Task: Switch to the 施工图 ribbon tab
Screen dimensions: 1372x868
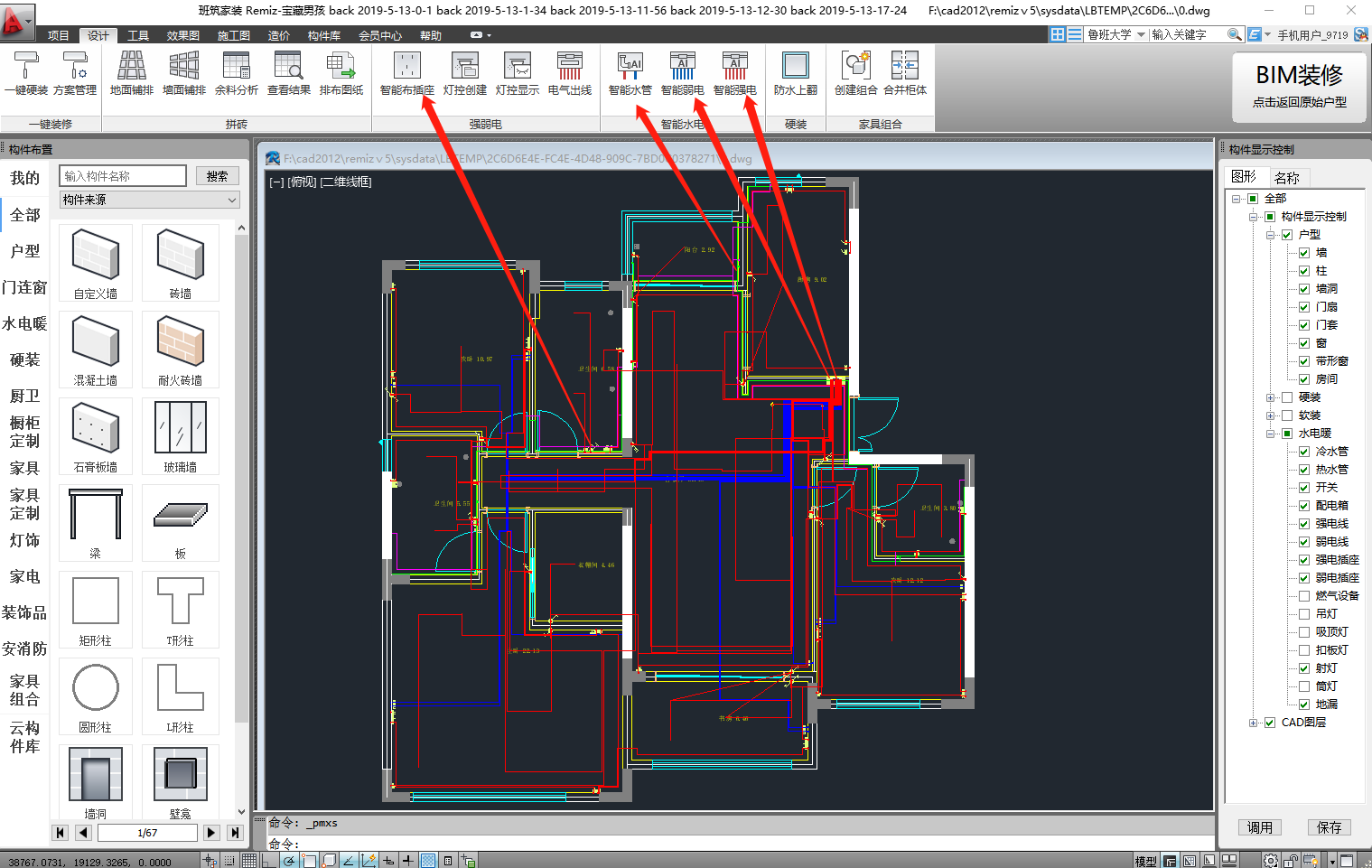Action: [x=234, y=35]
